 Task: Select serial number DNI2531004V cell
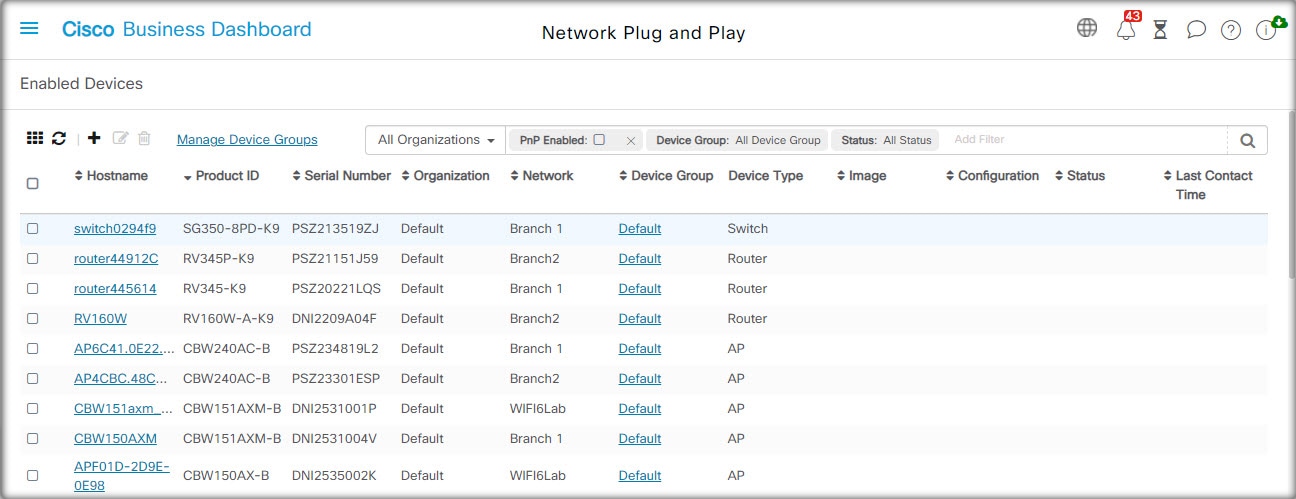(x=334, y=438)
